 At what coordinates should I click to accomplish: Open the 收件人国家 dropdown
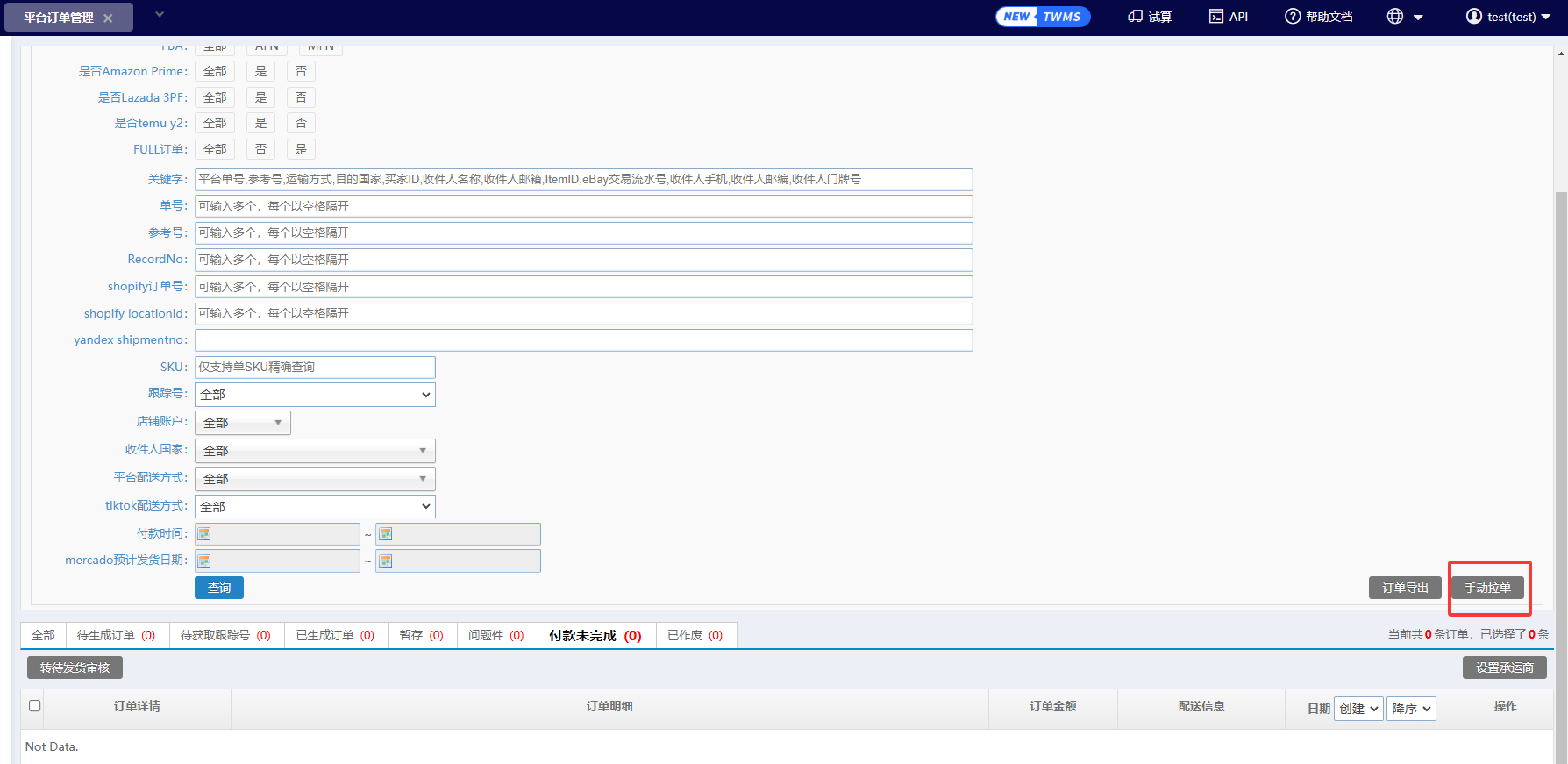click(315, 451)
